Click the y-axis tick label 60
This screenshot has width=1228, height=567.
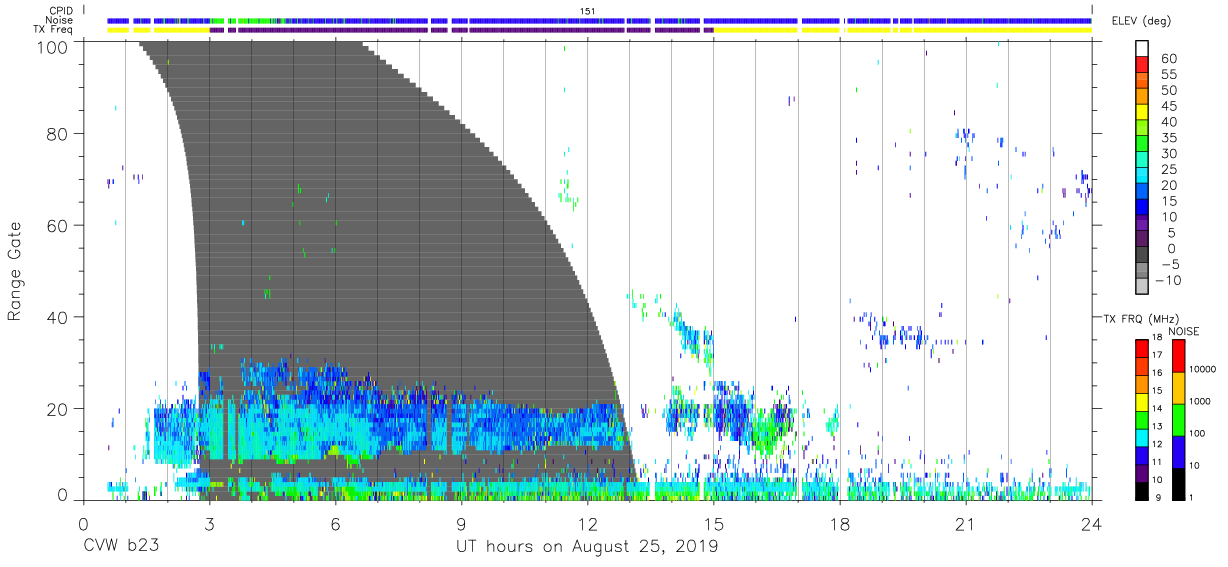[x=58, y=225]
